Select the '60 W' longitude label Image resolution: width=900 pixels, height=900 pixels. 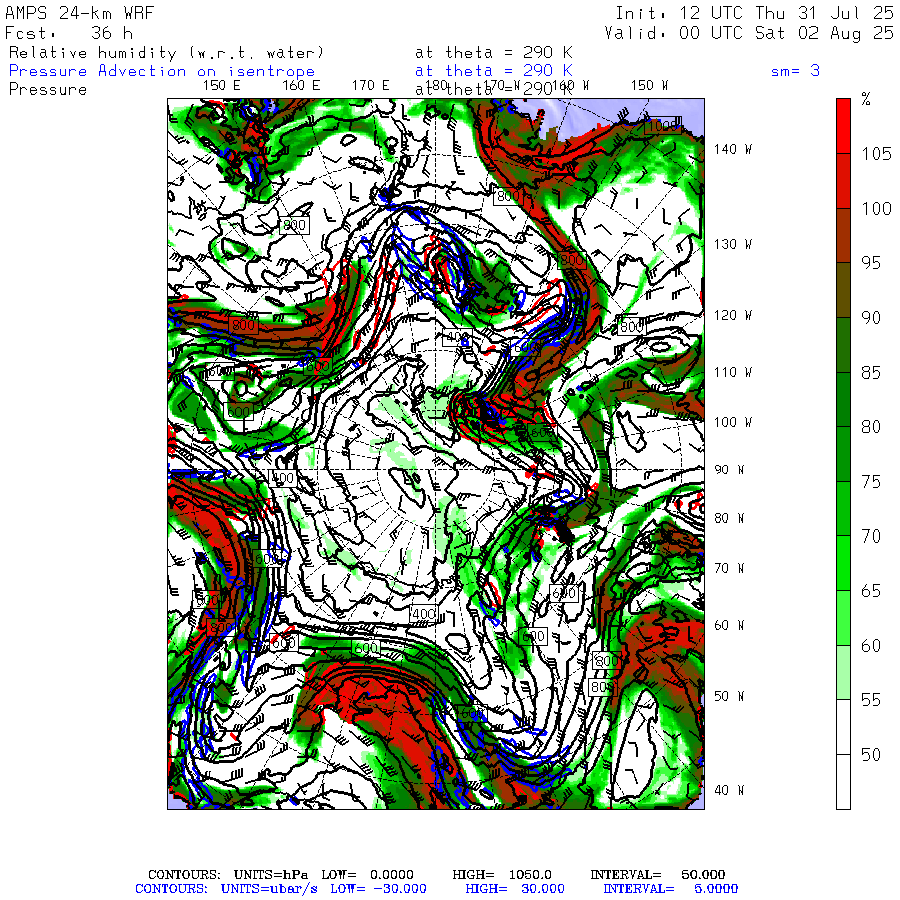pos(729,625)
